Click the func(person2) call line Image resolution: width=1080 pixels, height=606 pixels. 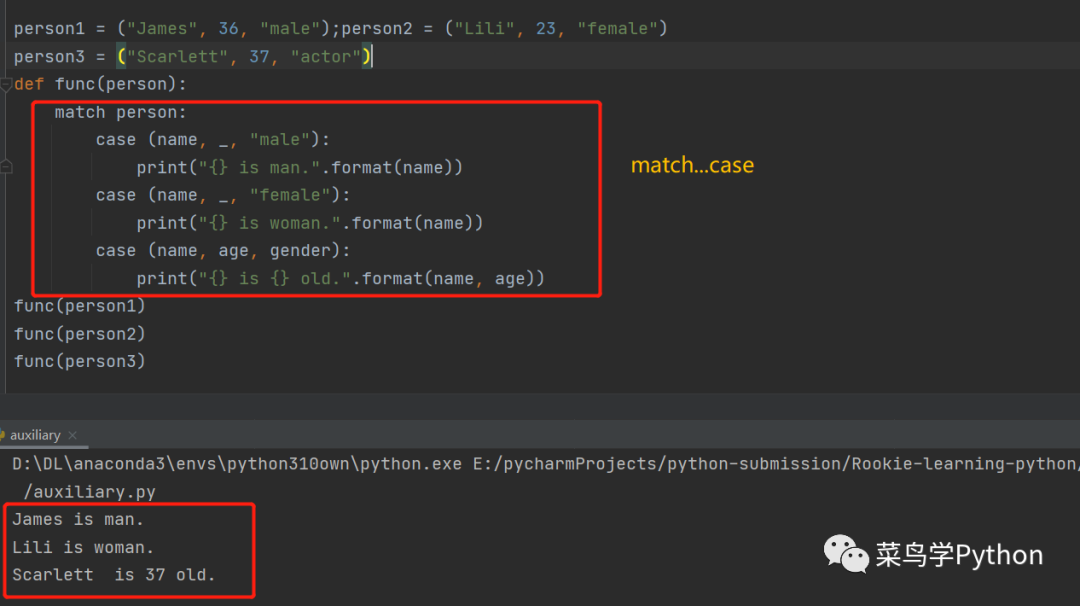(x=80, y=334)
